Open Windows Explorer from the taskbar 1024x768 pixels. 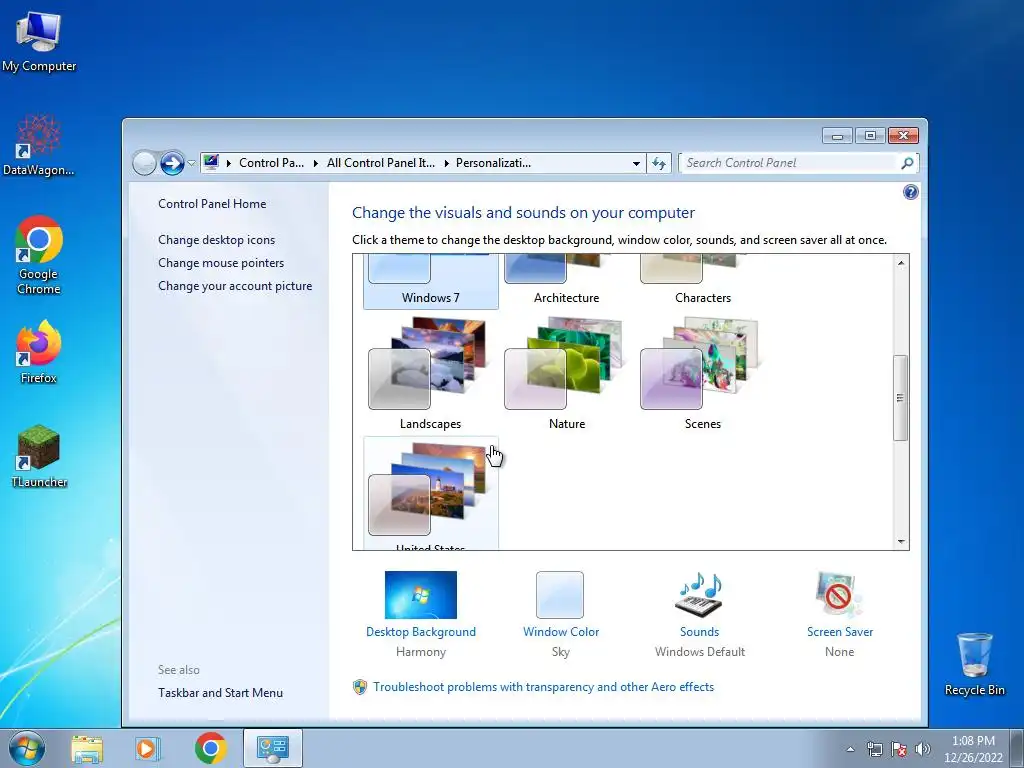87,748
